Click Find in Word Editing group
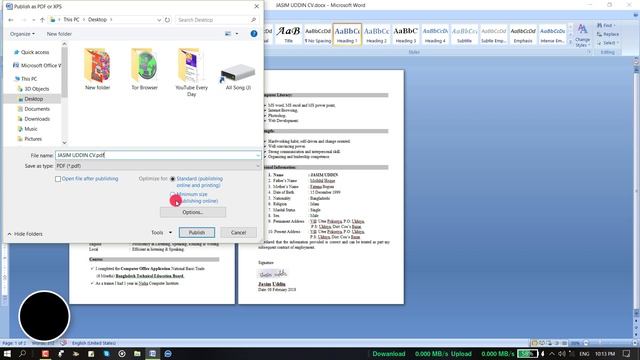640x360 pixels. [x=607, y=25]
